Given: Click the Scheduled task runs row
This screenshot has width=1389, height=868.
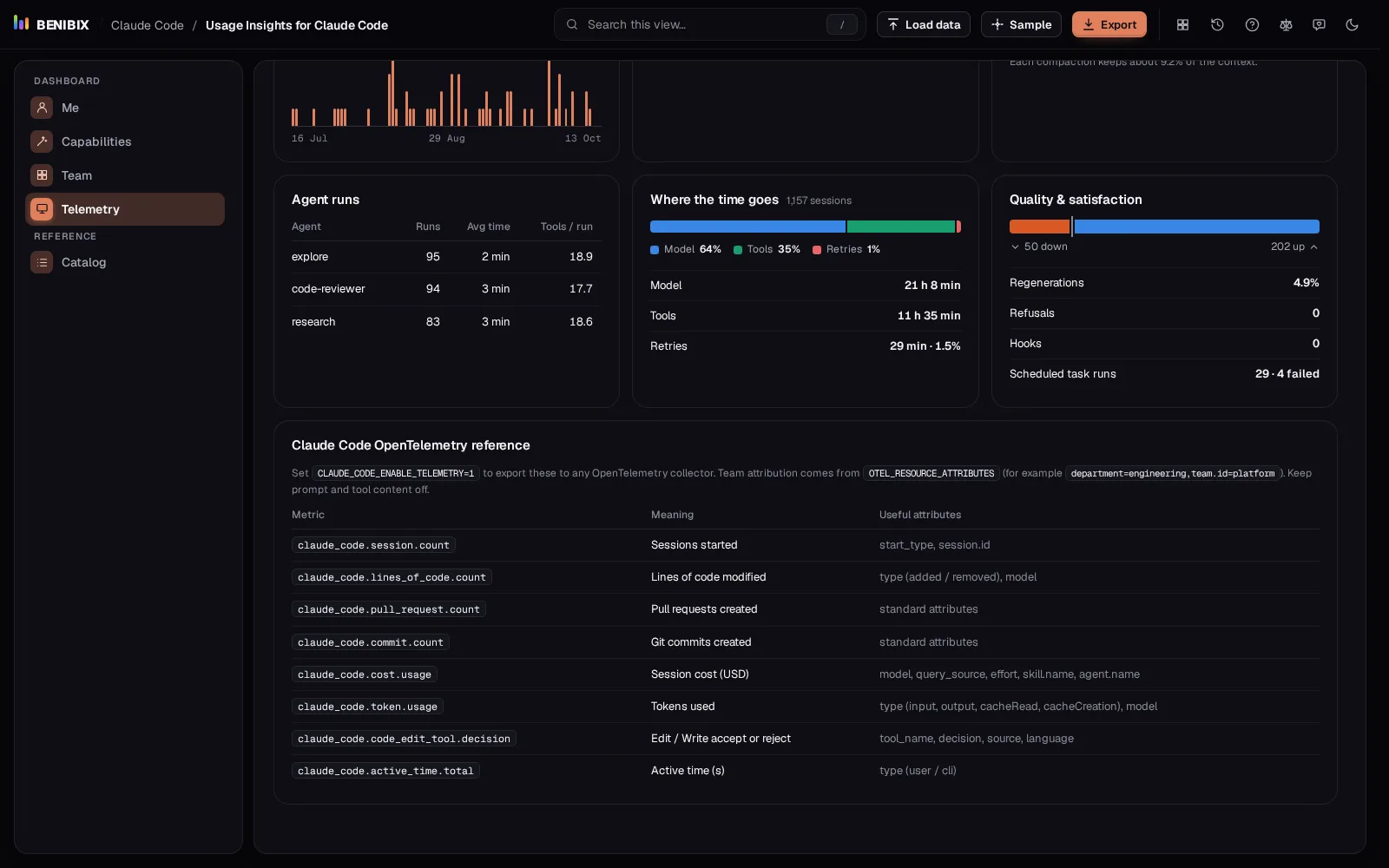Looking at the screenshot, I should 1164,374.
